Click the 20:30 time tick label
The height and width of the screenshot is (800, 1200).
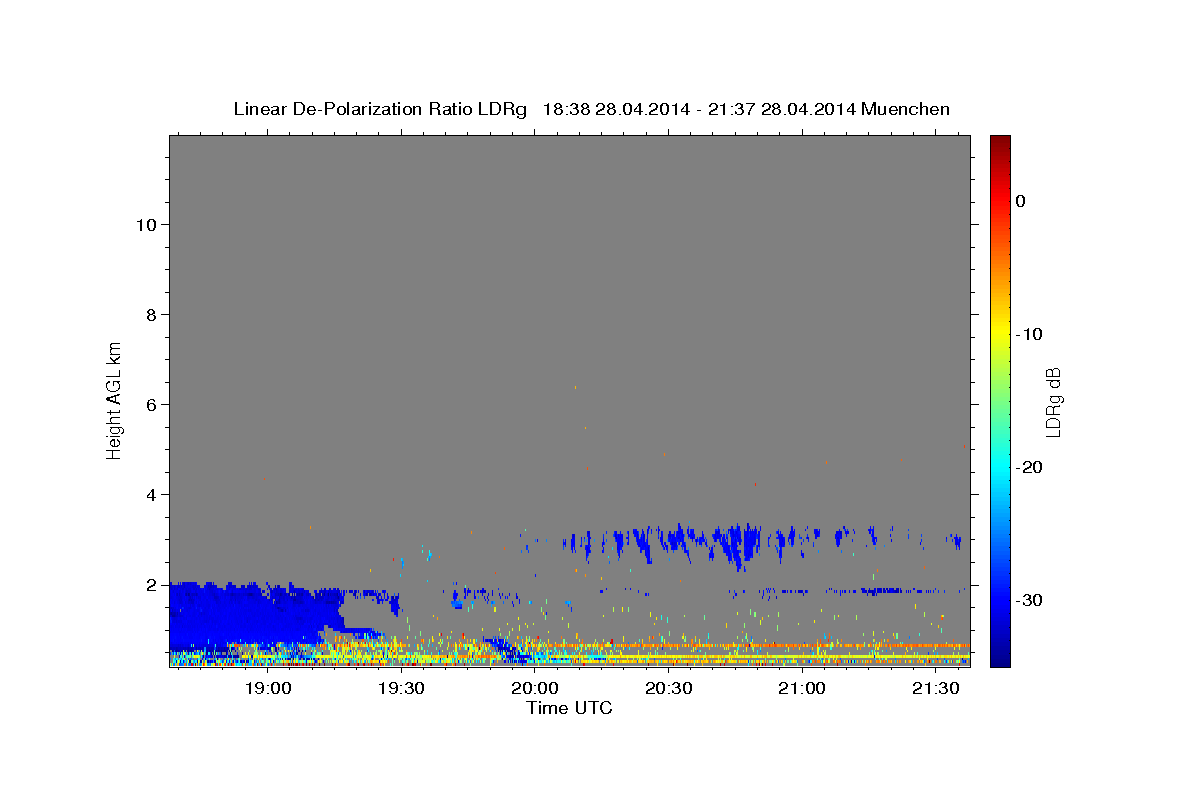669,688
